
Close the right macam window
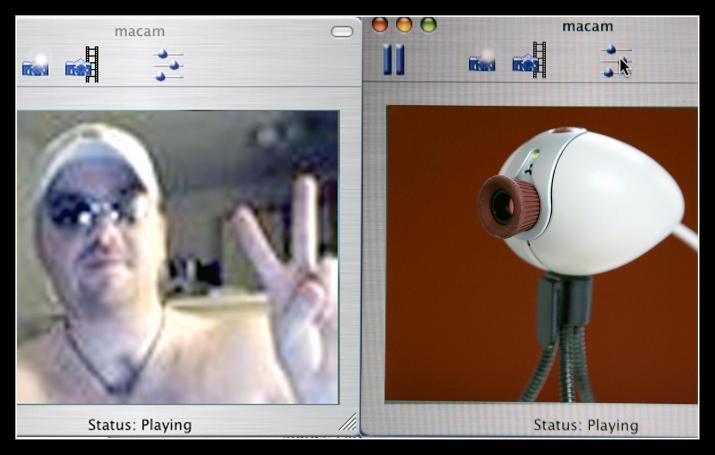pyautogui.click(x=380, y=24)
